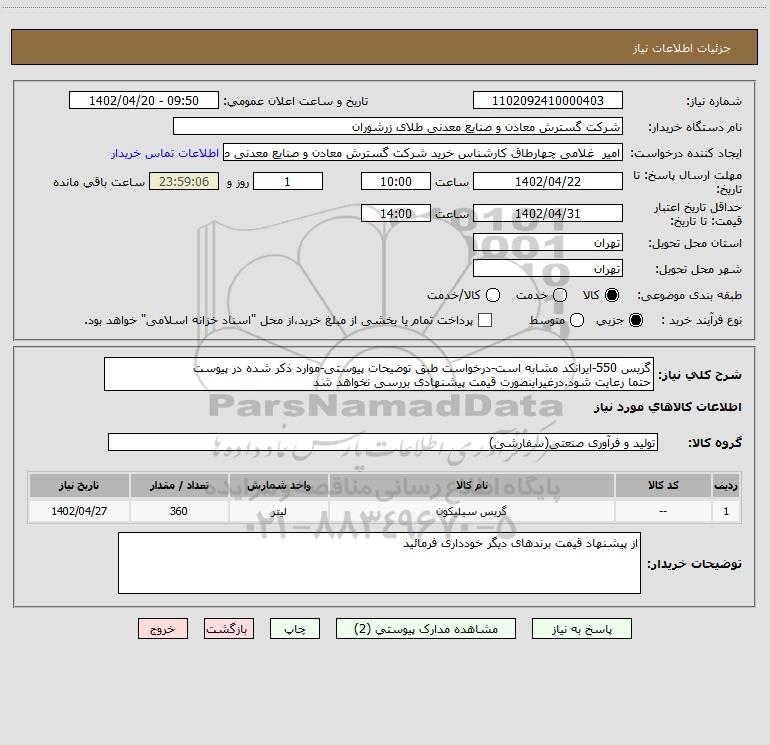Click the شماره نیاز field 1102092410000403
The image size is (770, 745).
pyautogui.click(x=548, y=100)
